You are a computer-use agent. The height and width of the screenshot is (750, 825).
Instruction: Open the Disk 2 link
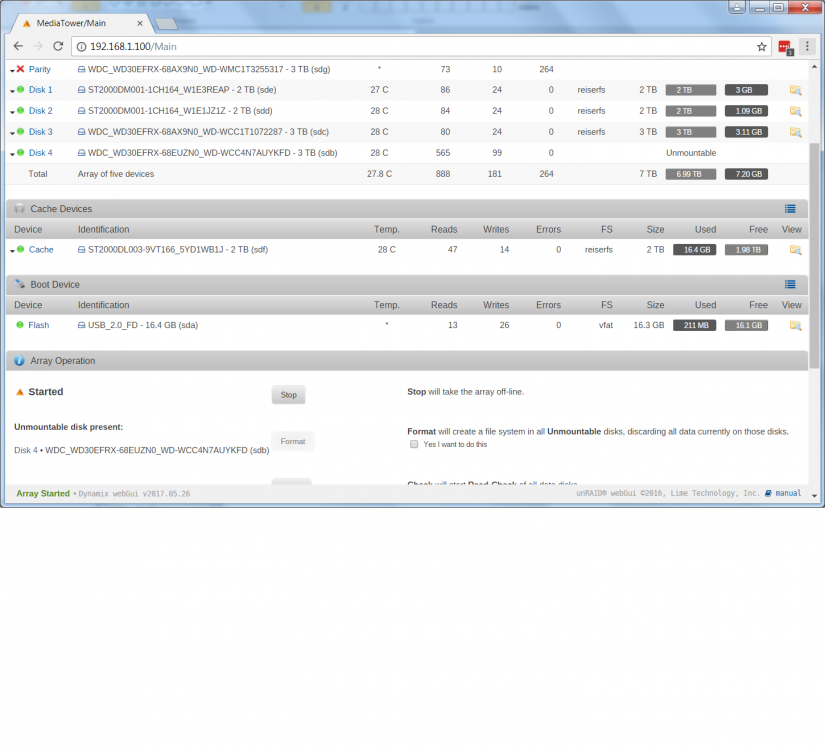point(41,111)
